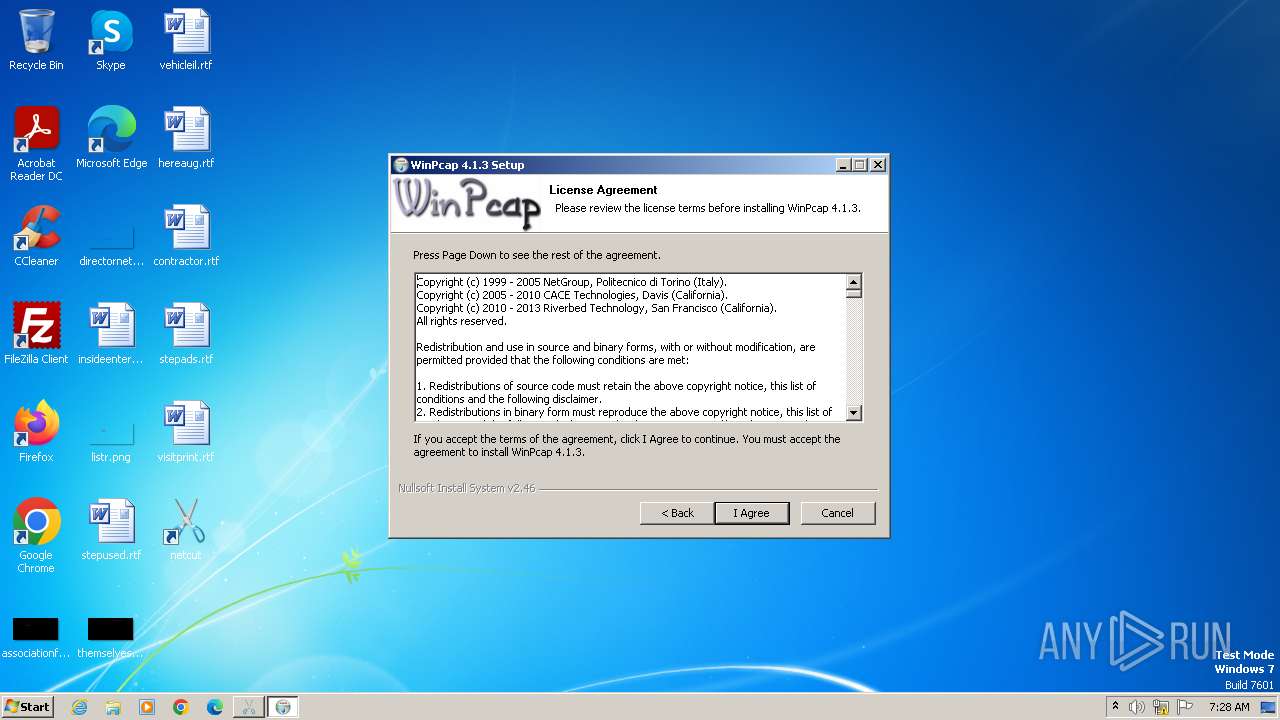Select the associationf black file icon
The image size is (1280, 720).
pyautogui.click(x=36, y=638)
